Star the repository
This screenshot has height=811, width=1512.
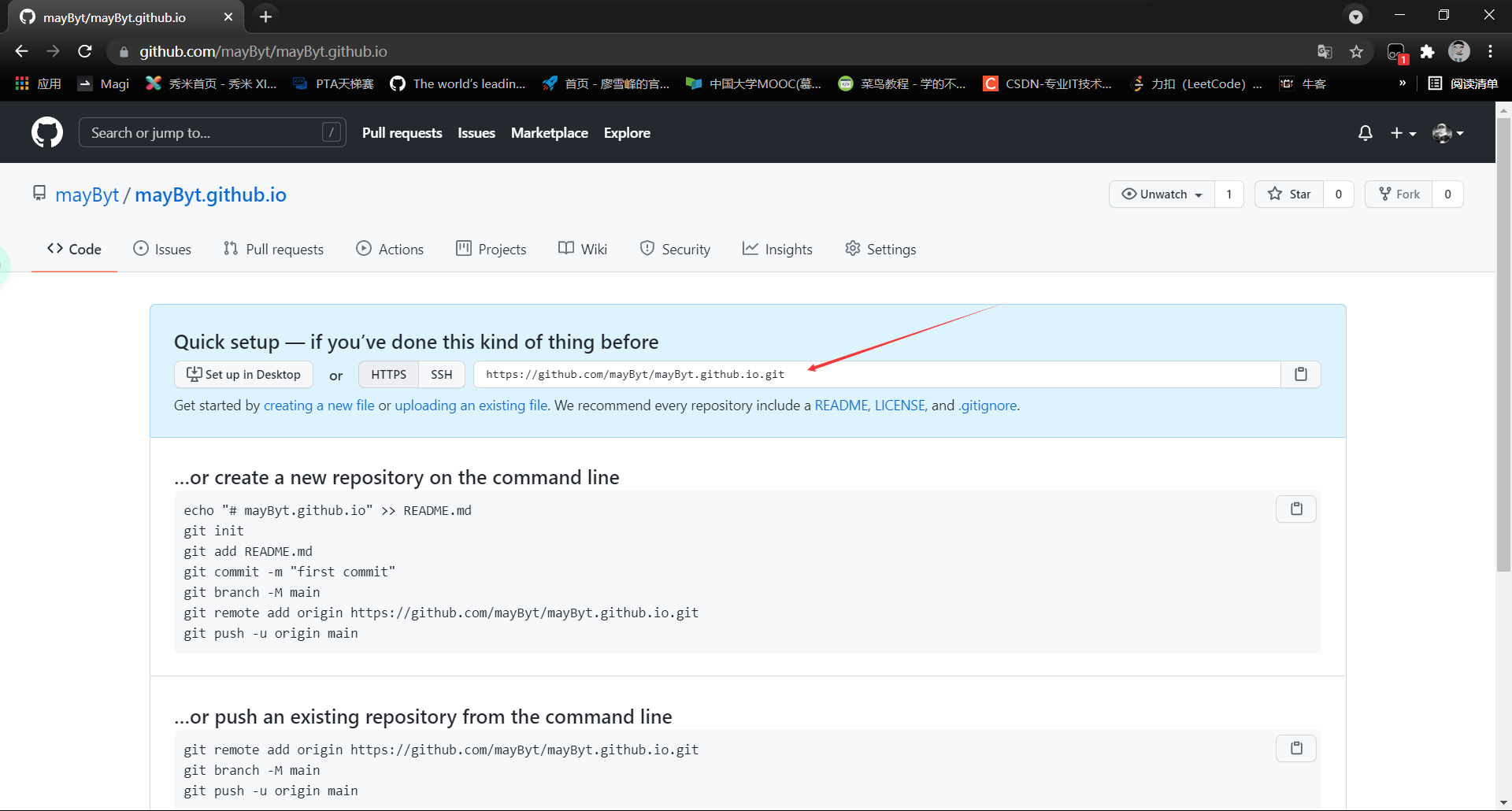1289,194
